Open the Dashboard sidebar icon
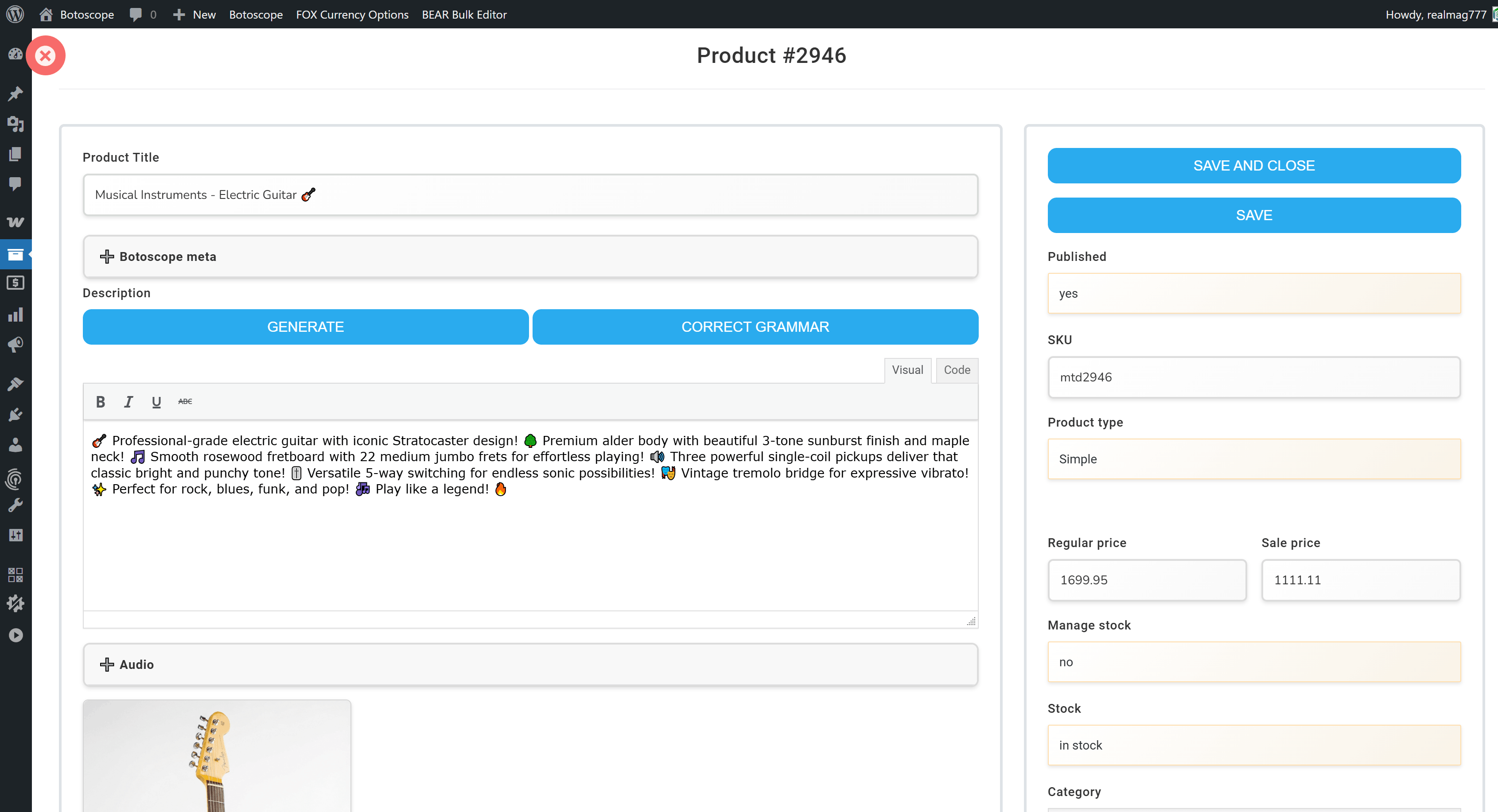Image resolution: width=1498 pixels, height=812 pixels. 15,54
